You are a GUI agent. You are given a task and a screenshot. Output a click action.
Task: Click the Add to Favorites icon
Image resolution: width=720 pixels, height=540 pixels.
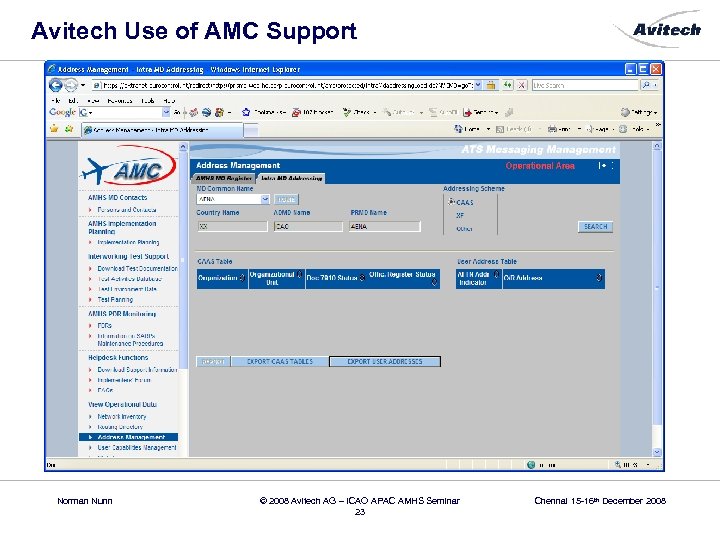(69, 129)
